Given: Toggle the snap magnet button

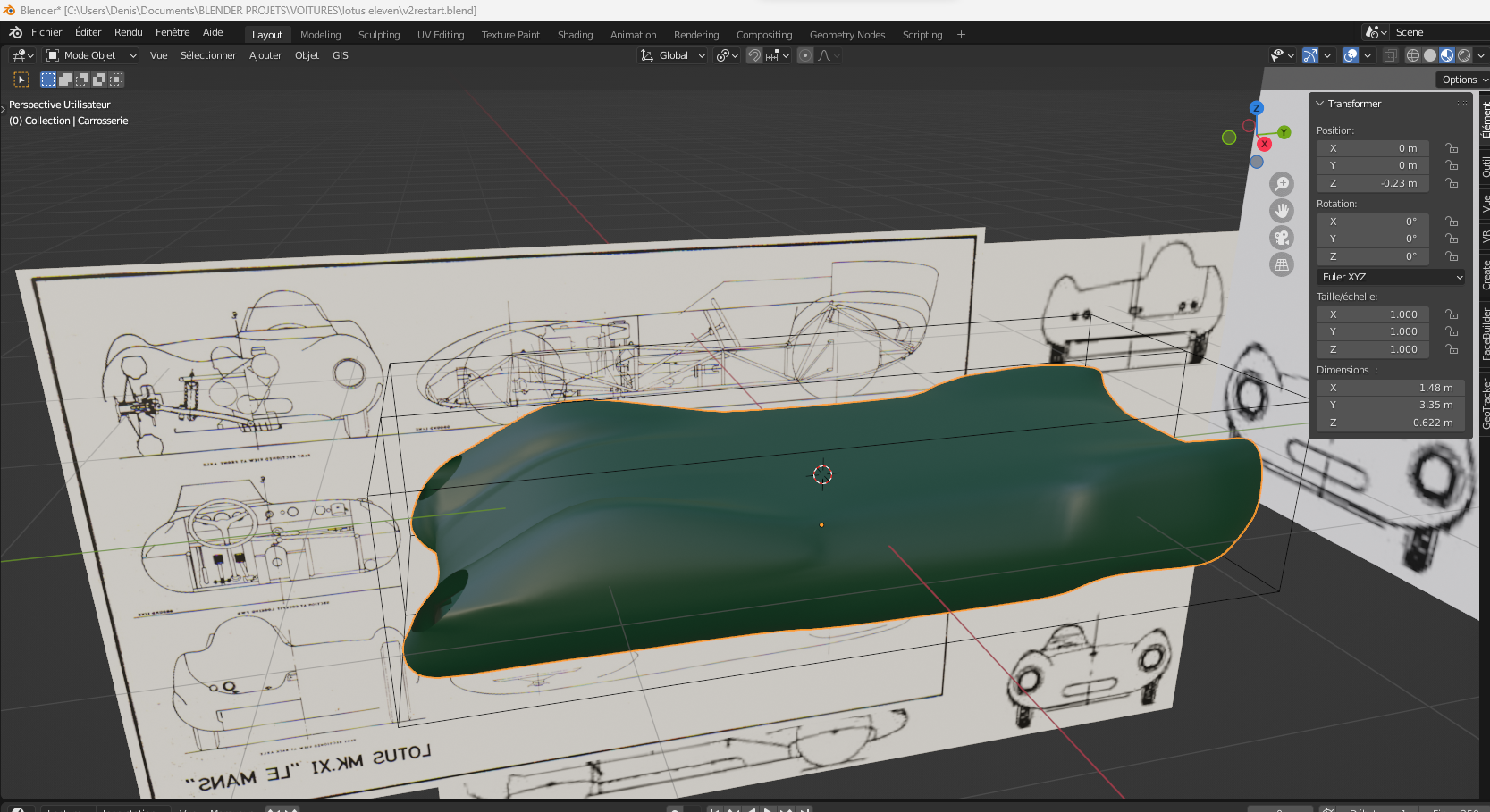Looking at the screenshot, I should coord(754,55).
